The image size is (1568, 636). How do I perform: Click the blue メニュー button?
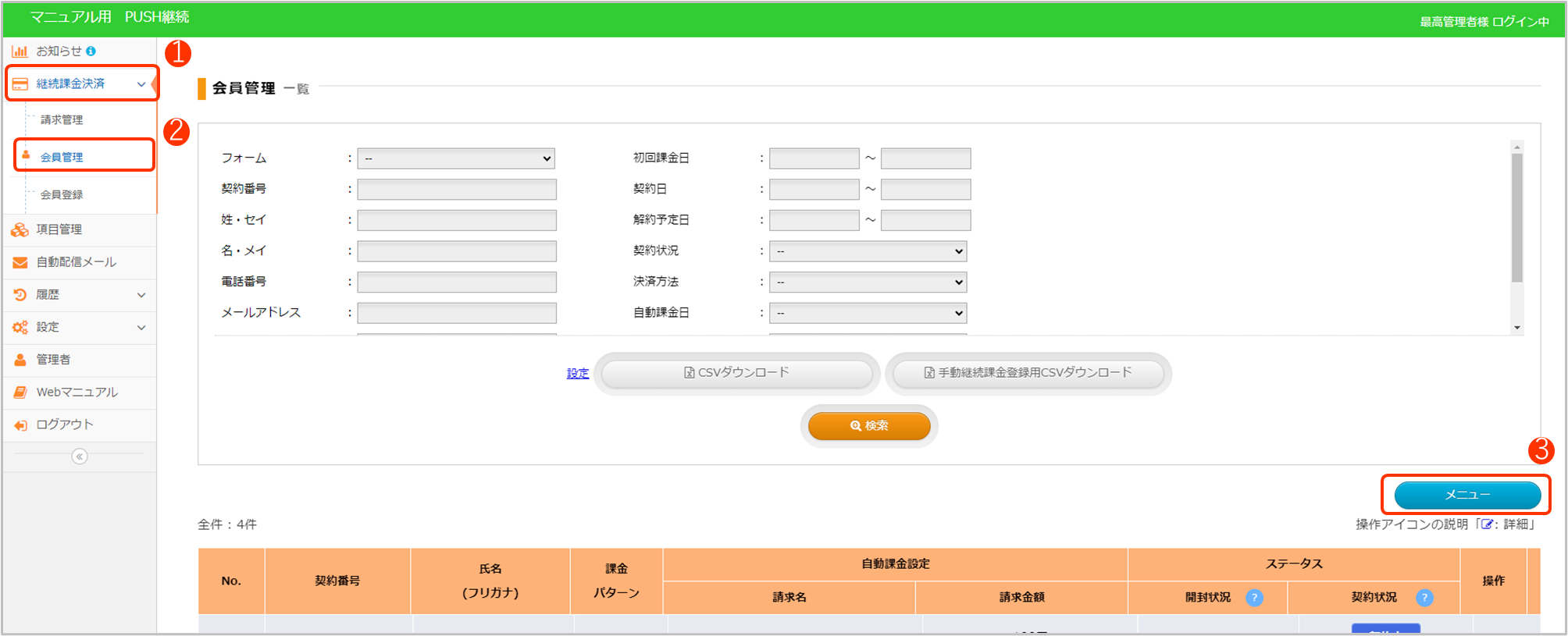[1467, 495]
